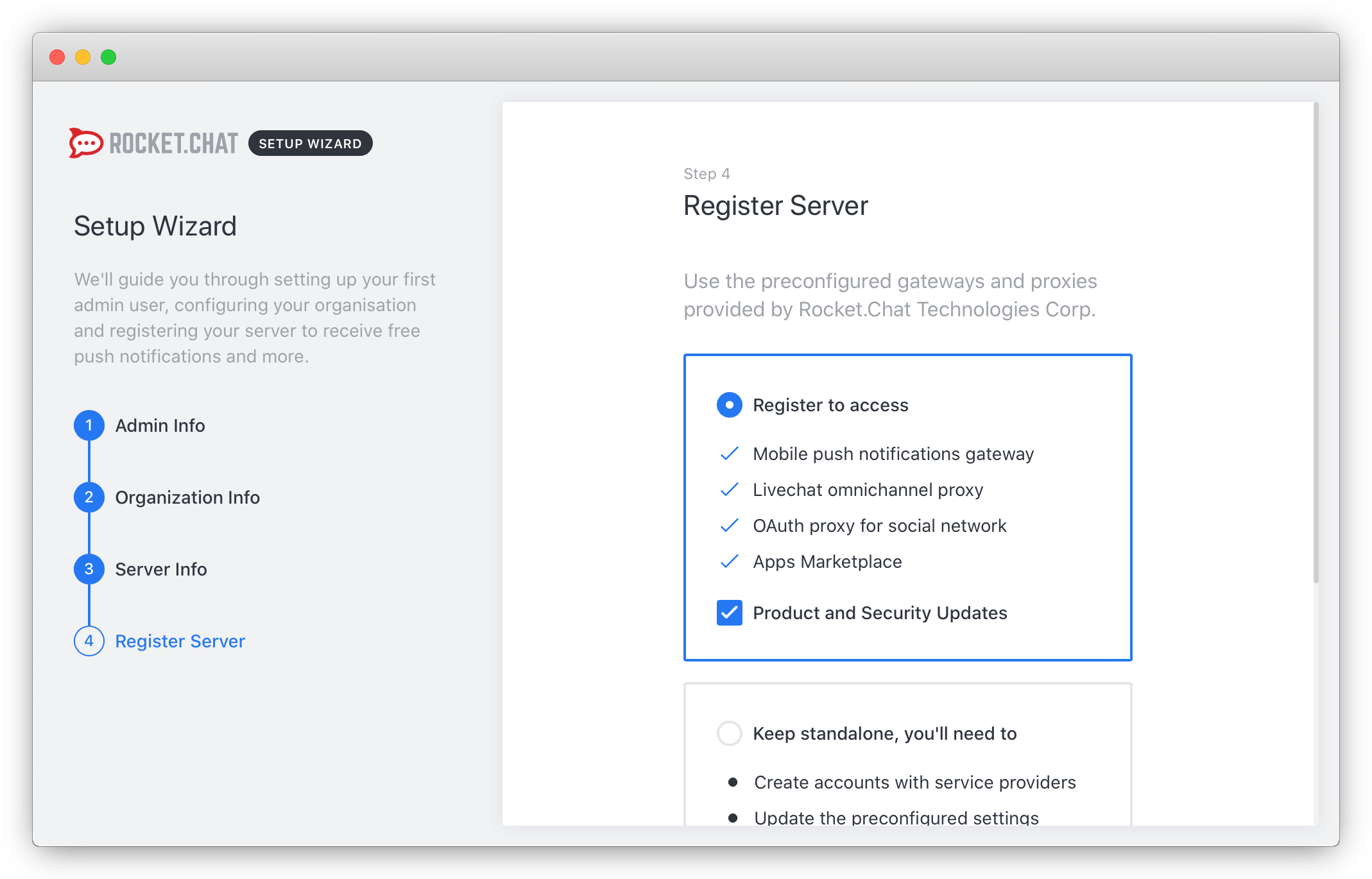Click step 4 outlined circle icon
This screenshot has width=1372, height=879.
pos(89,641)
